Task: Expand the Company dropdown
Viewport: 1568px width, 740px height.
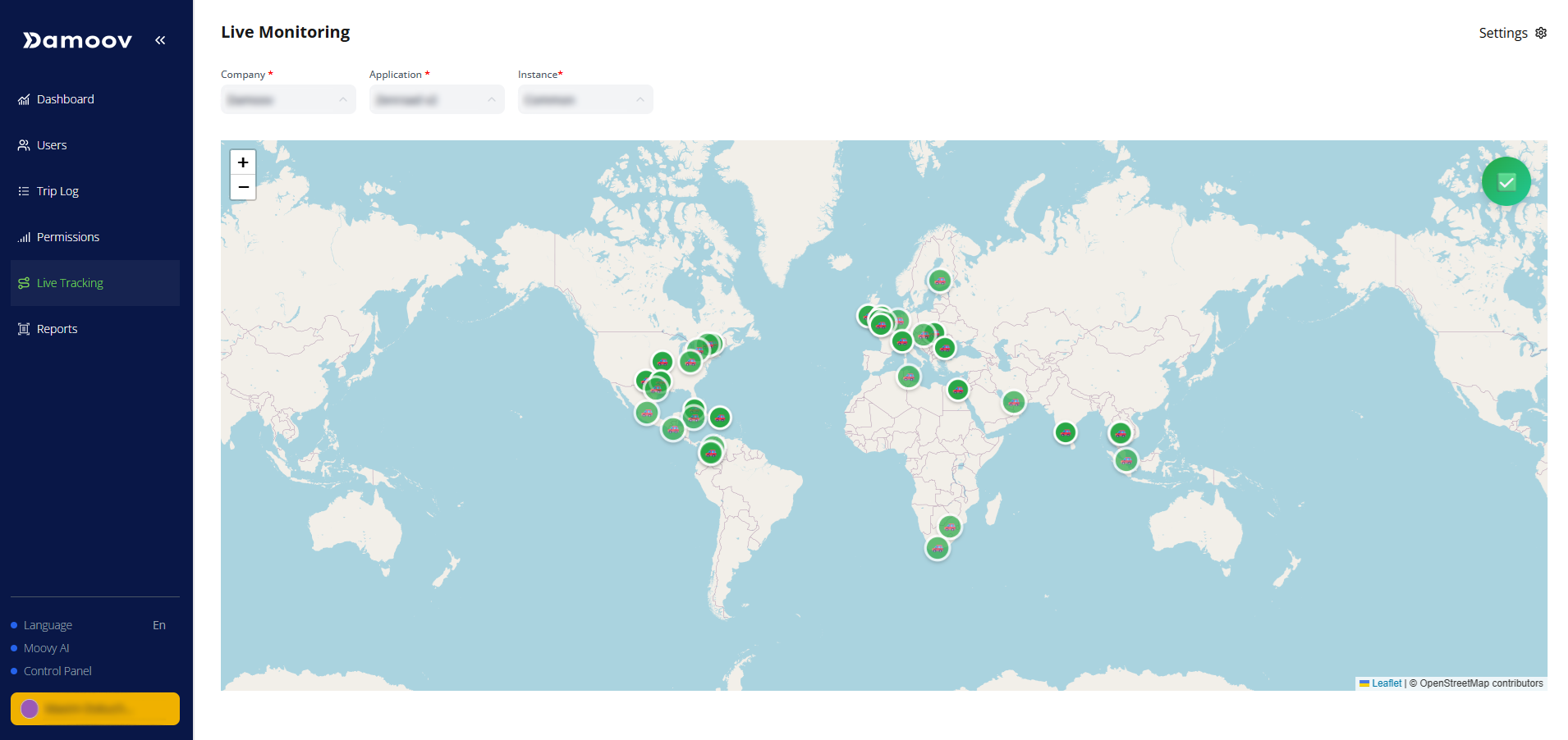Action: coord(288,99)
